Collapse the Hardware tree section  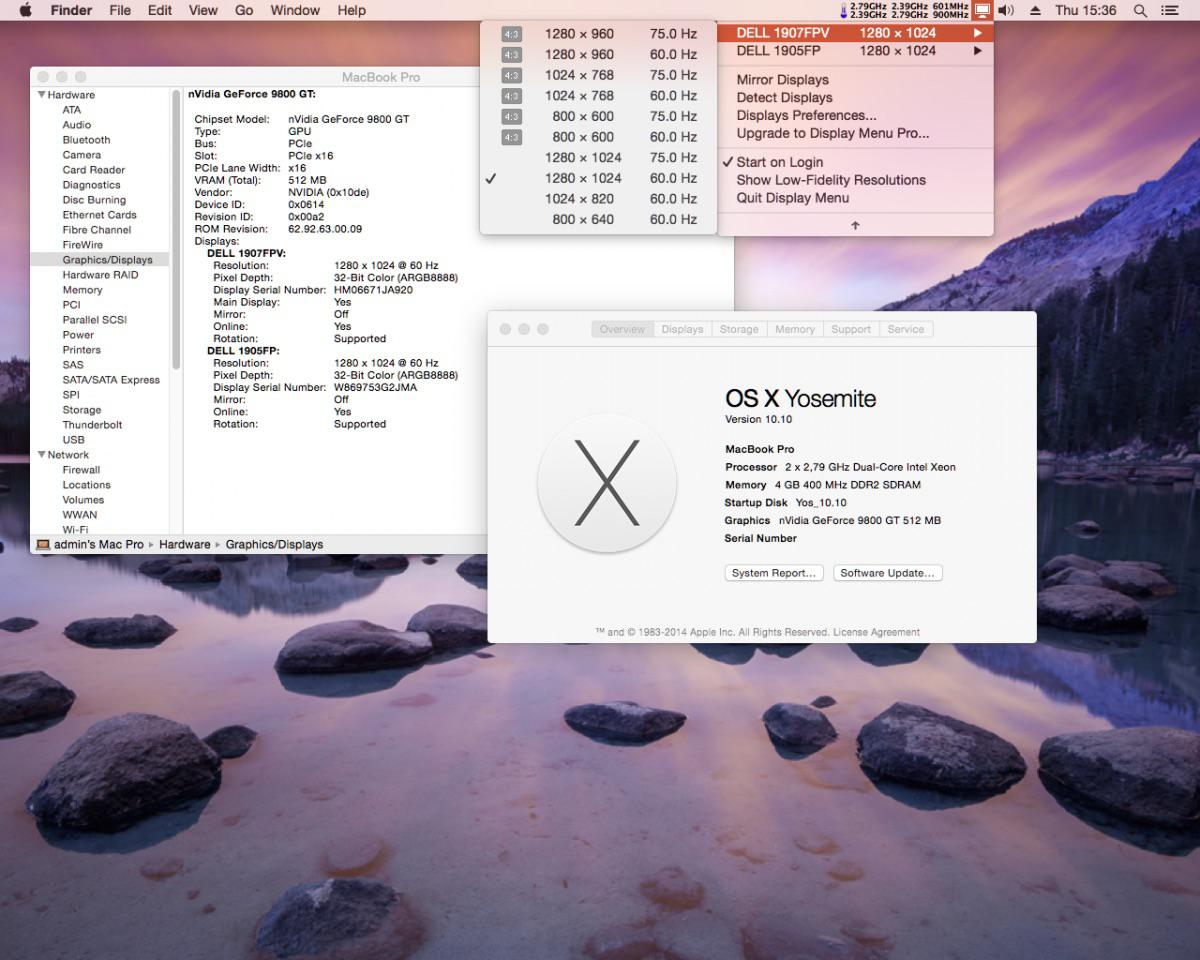[x=42, y=95]
